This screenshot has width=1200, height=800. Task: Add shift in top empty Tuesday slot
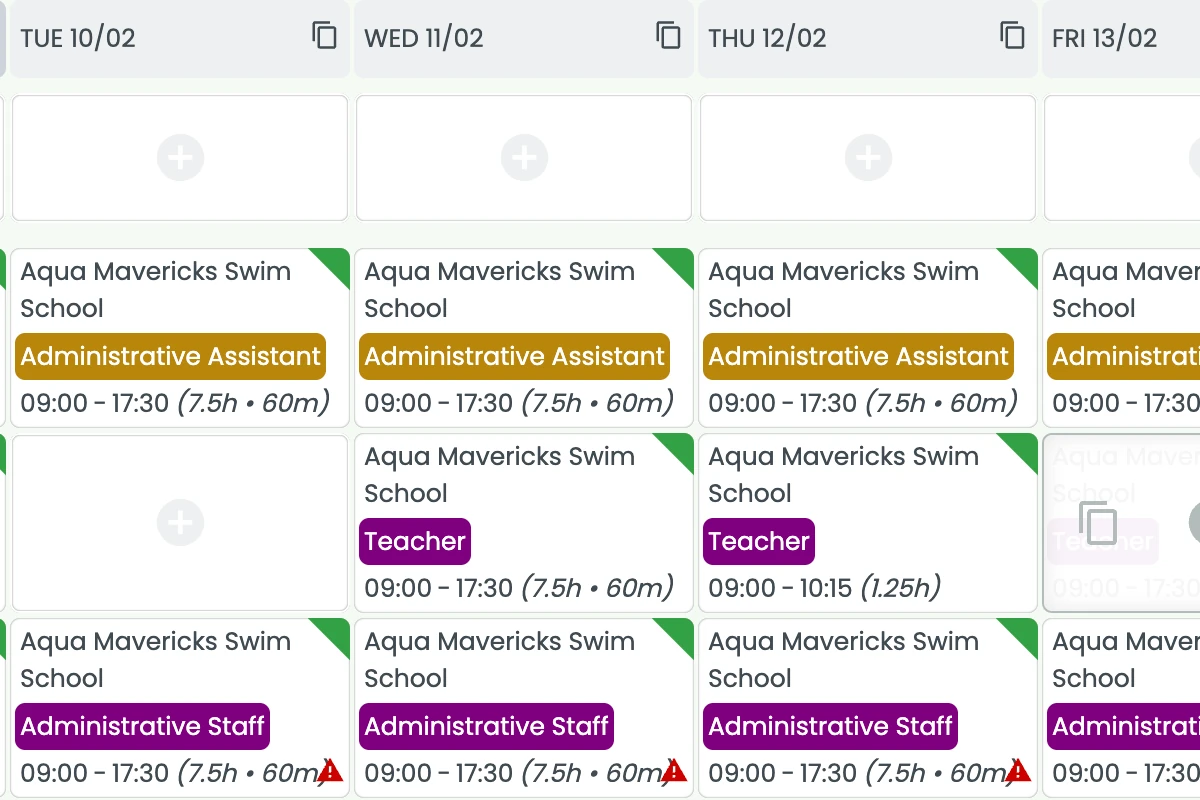[180, 158]
